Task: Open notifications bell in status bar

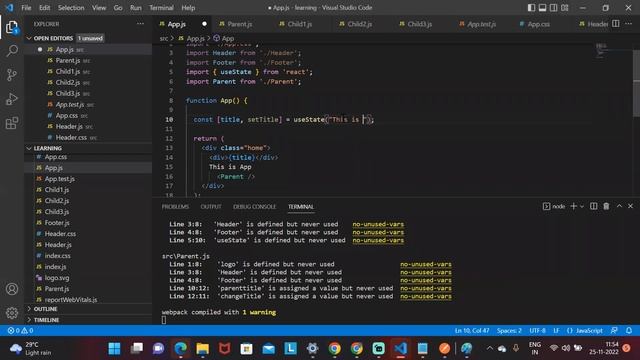Action: pyautogui.click(x=629, y=331)
